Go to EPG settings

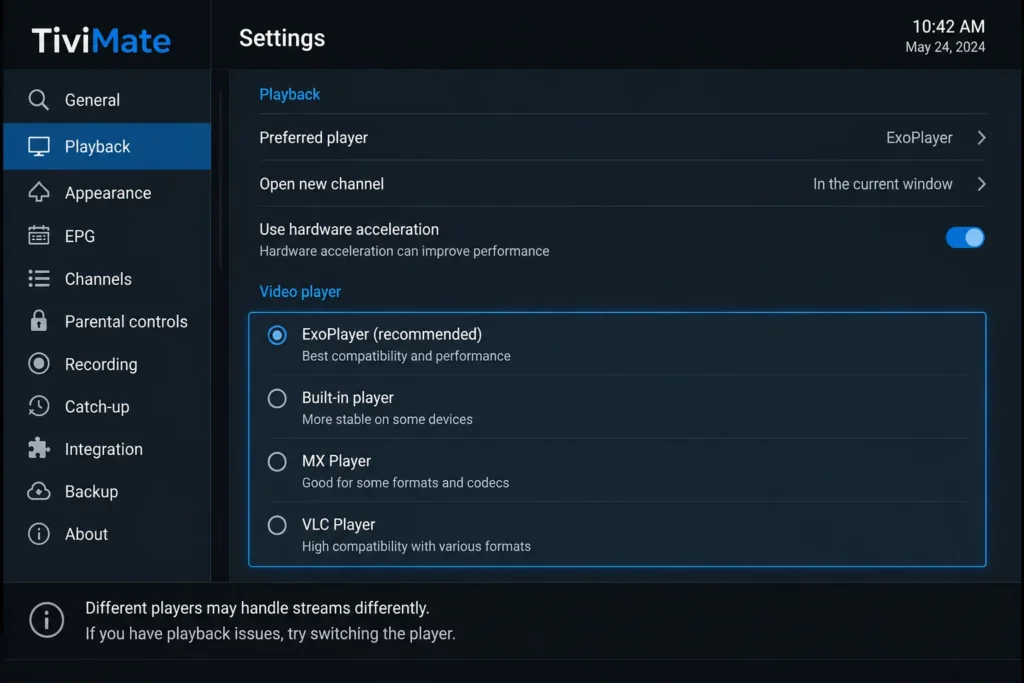click(107, 236)
